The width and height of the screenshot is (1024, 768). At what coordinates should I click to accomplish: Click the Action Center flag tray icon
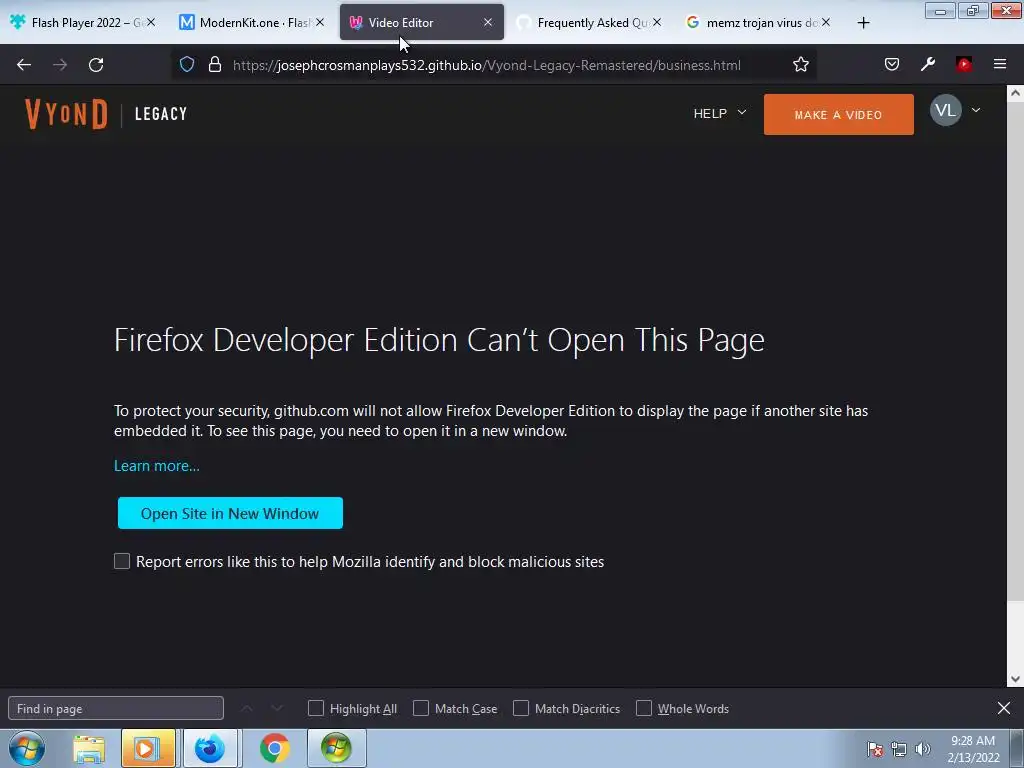tap(875, 749)
